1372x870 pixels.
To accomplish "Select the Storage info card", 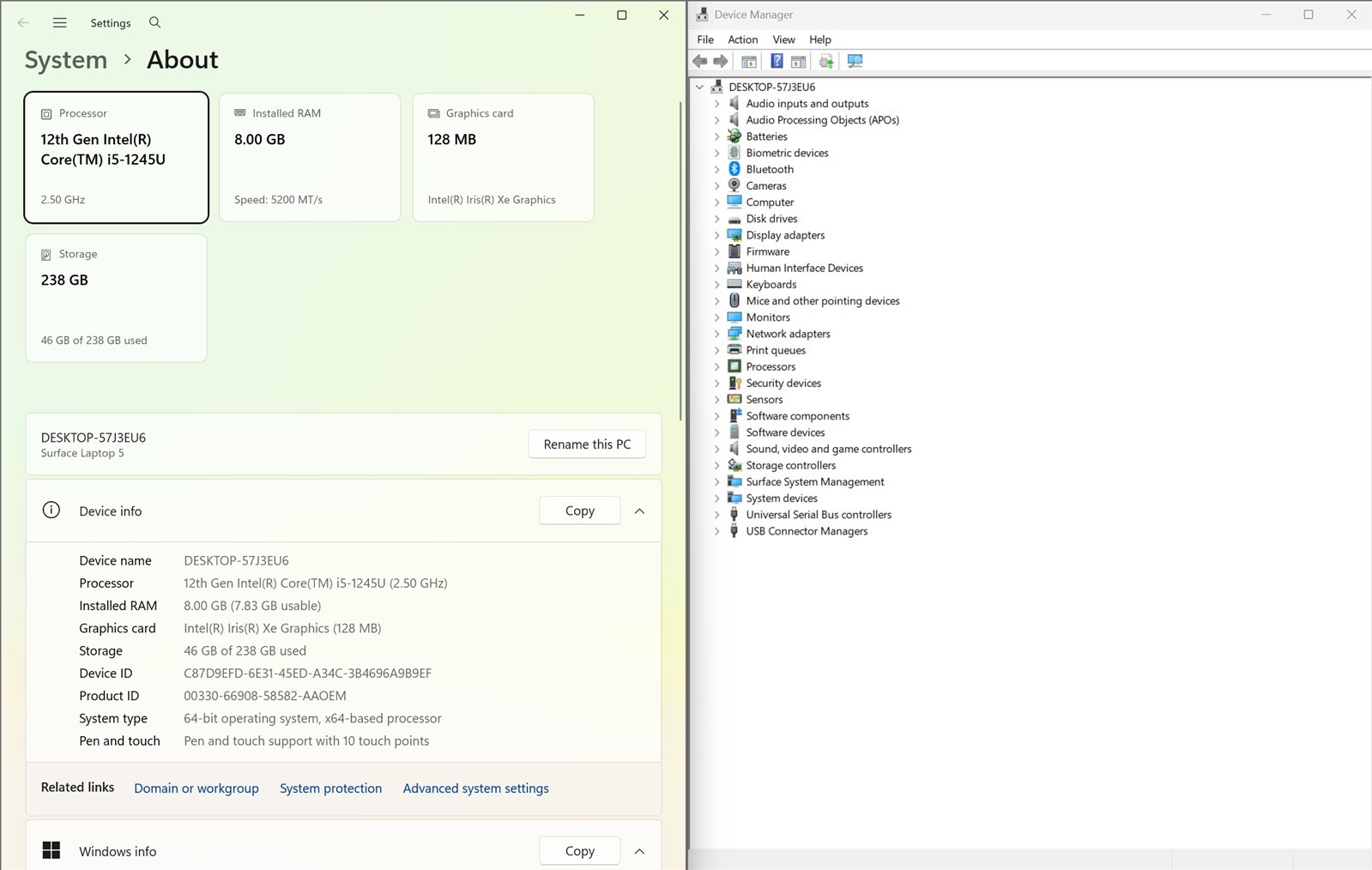I will click(x=117, y=298).
